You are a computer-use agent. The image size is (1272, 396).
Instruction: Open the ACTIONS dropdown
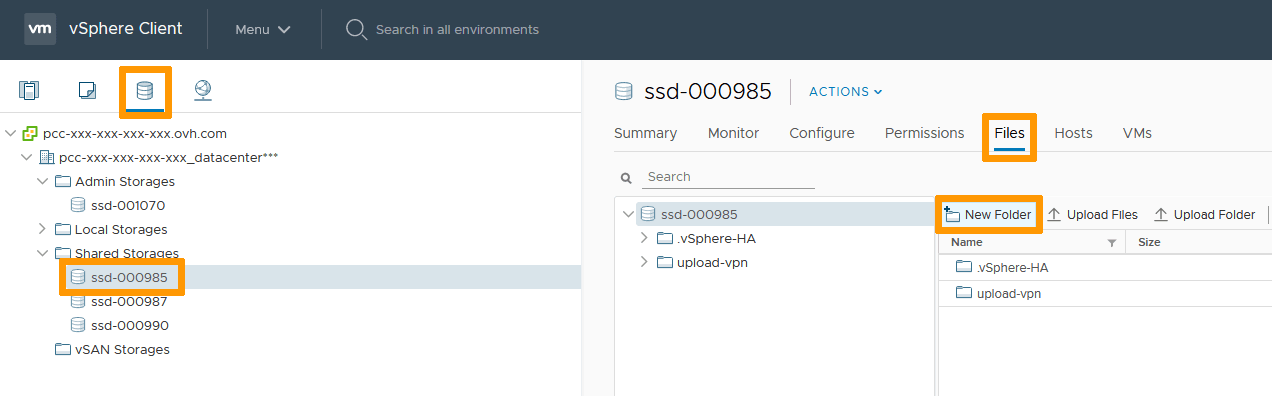point(846,91)
